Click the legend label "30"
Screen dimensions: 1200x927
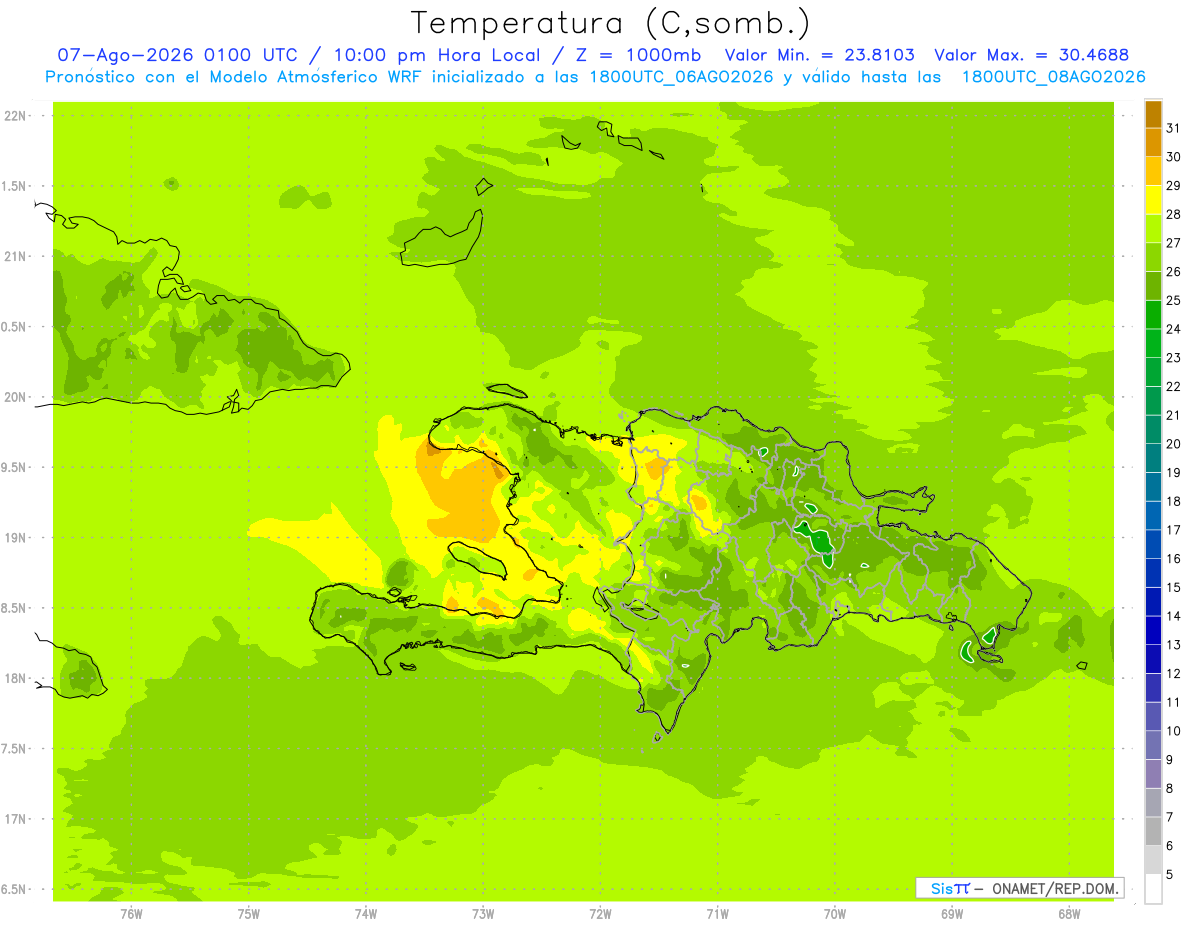tap(1174, 157)
